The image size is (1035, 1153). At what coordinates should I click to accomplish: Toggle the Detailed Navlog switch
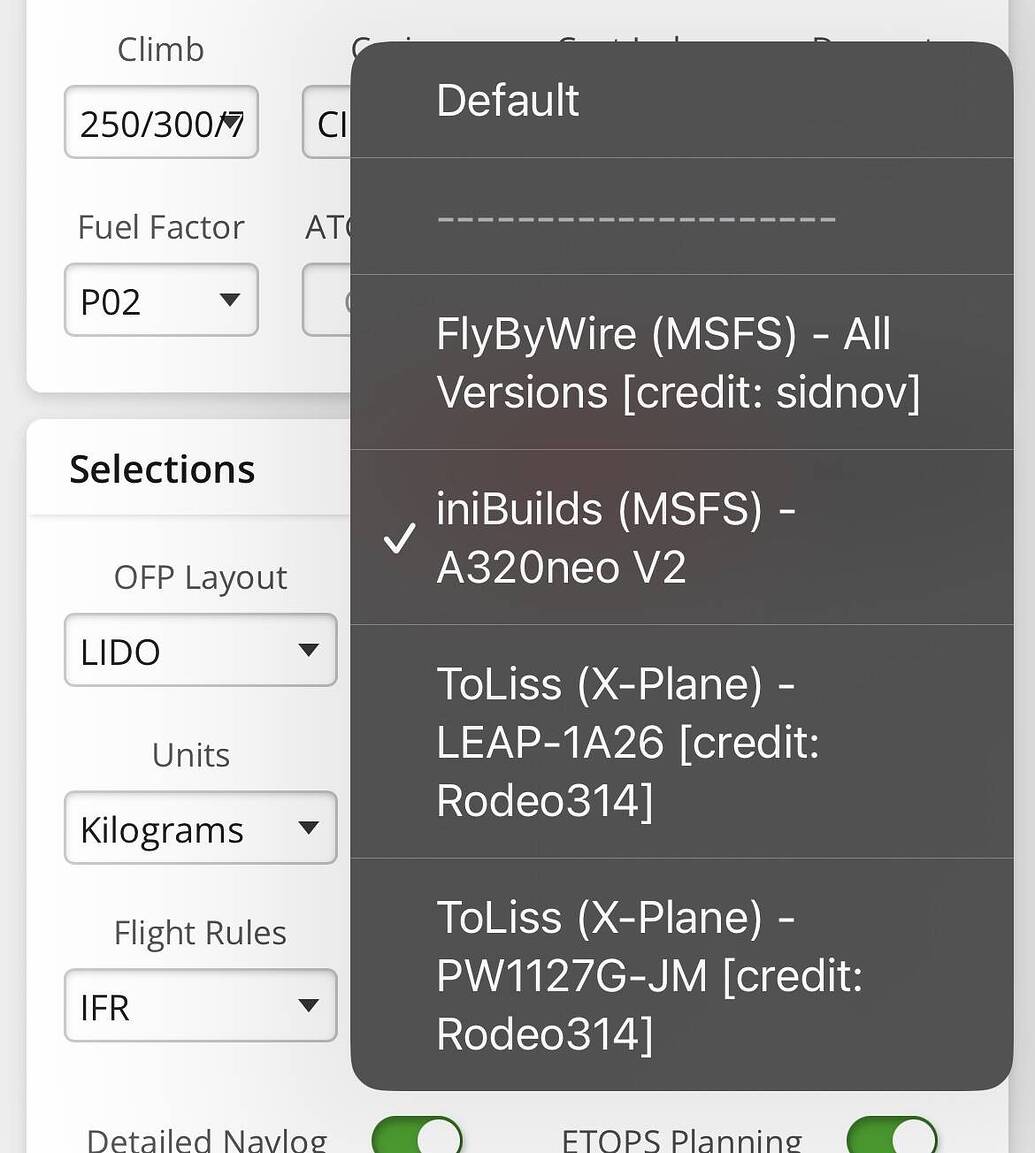[417, 1138]
